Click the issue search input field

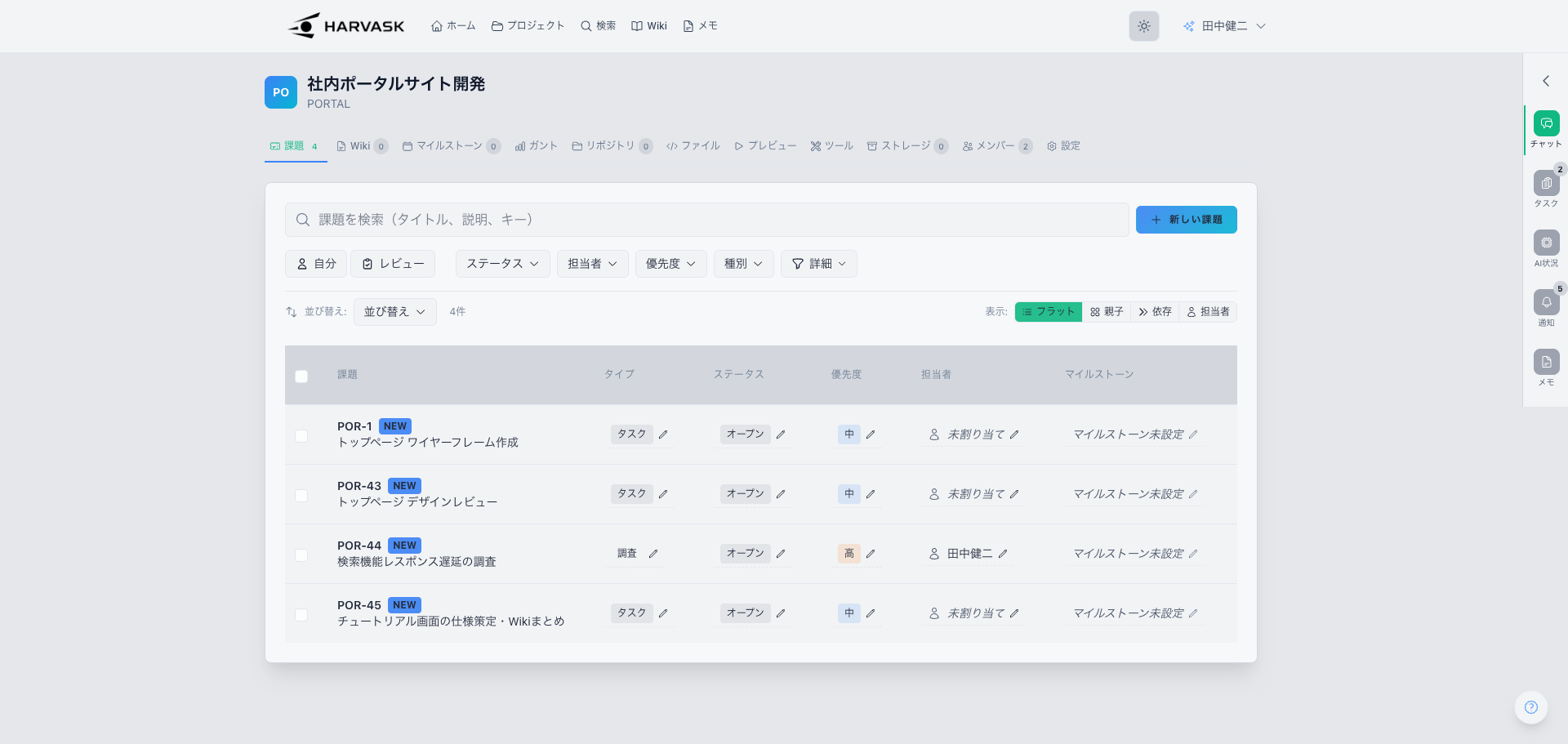click(x=706, y=220)
